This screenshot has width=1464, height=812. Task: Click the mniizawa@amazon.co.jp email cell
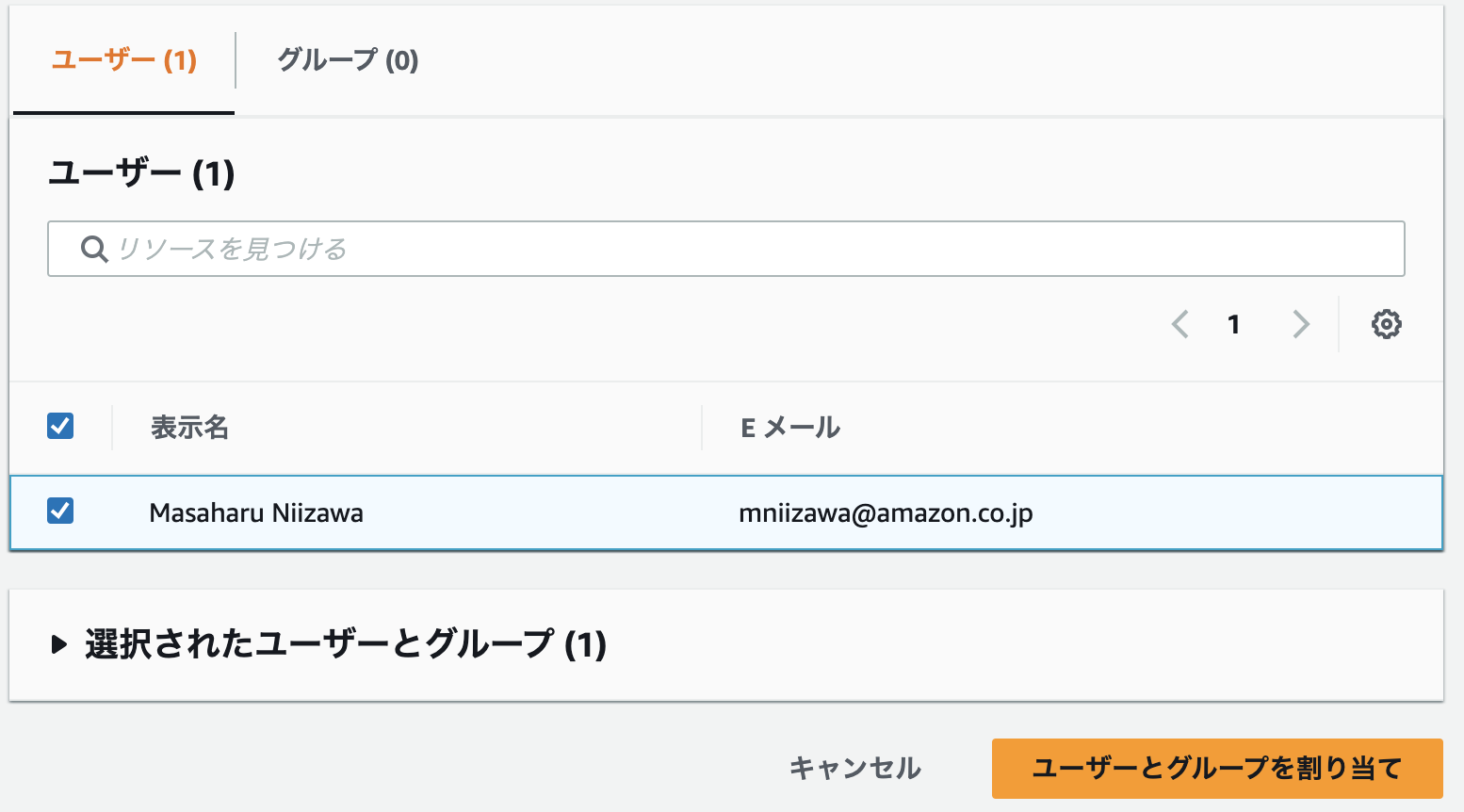[x=886, y=512]
